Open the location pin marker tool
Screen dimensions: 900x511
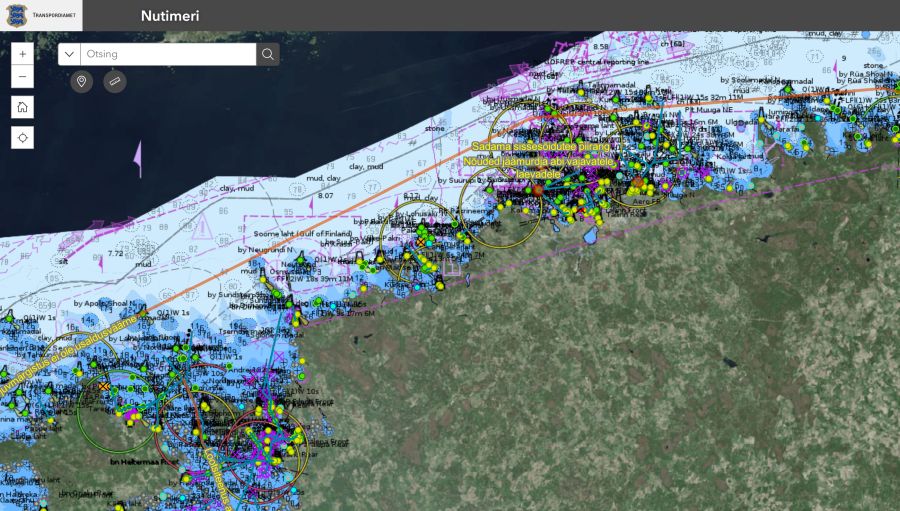tap(82, 82)
